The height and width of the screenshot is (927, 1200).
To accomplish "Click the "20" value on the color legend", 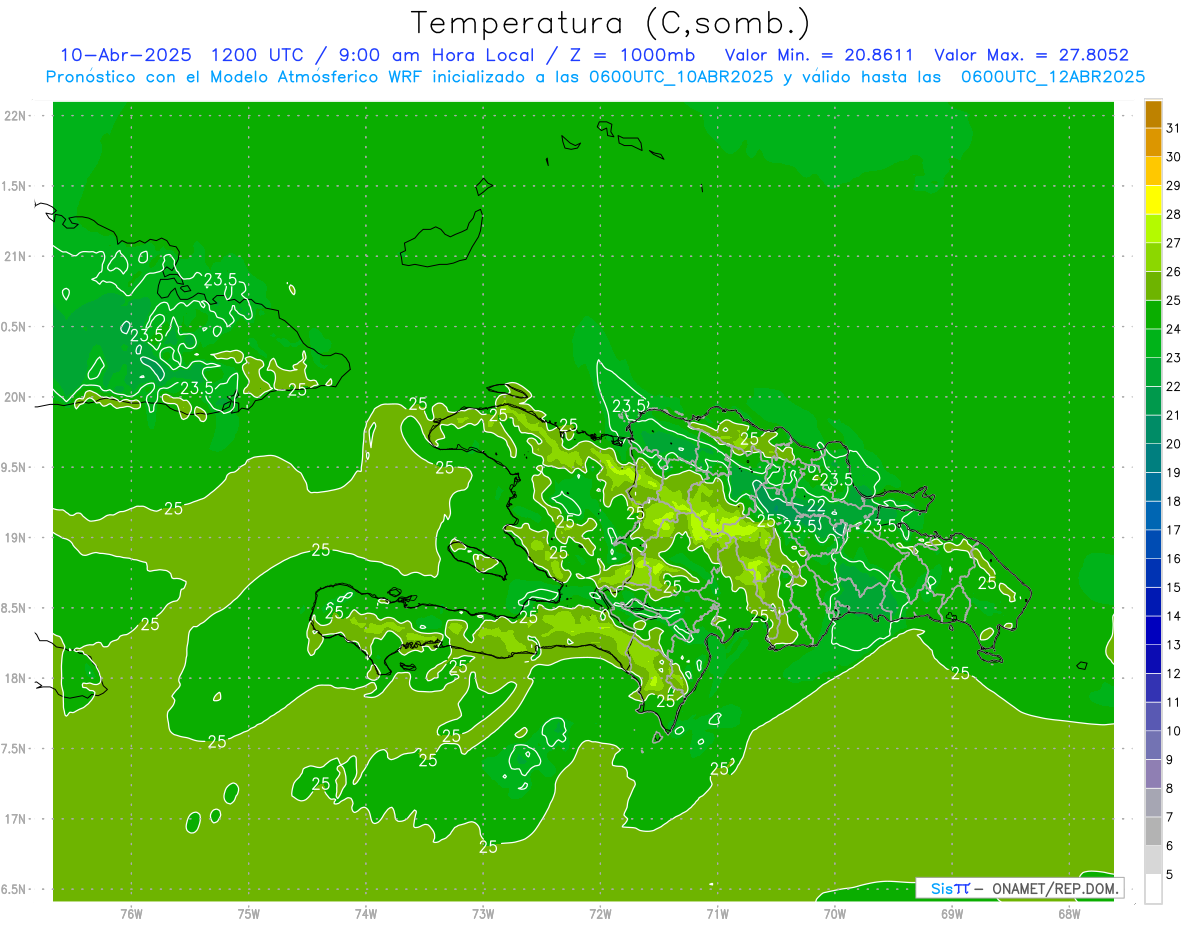I will click(x=1174, y=444).
